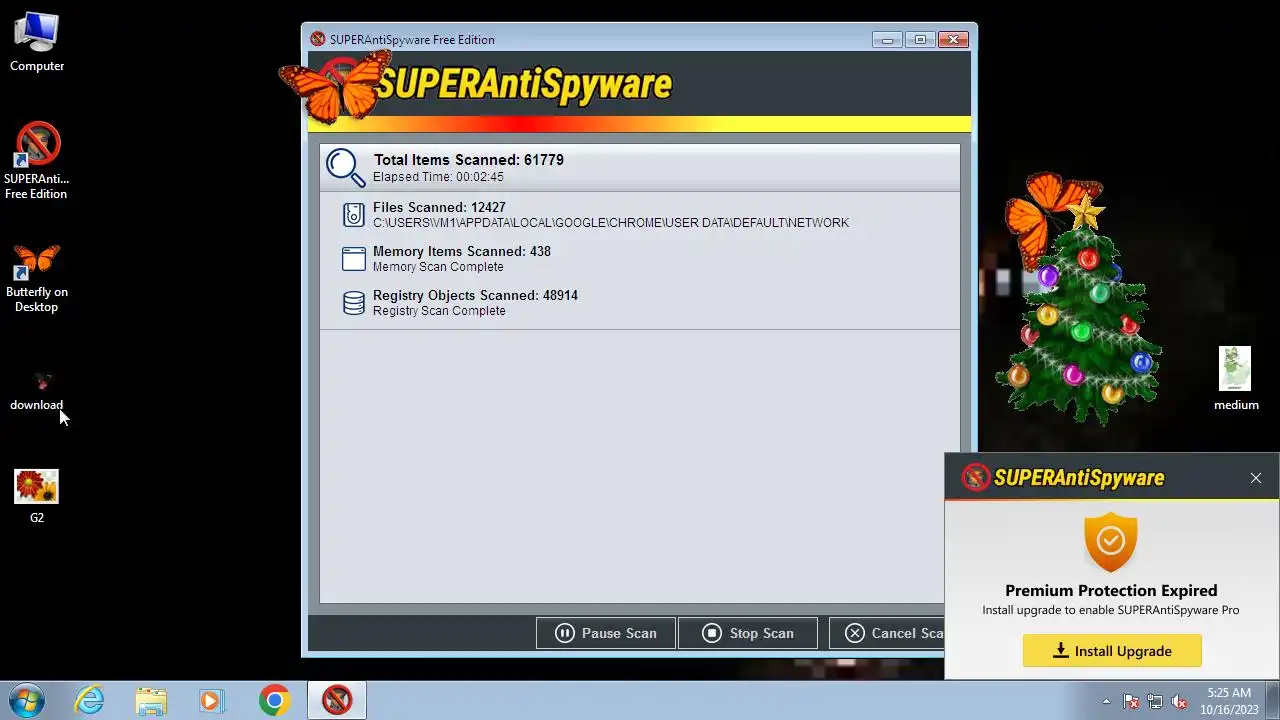Cancel the scan
The height and width of the screenshot is (720, 1280).
point(887,633)
